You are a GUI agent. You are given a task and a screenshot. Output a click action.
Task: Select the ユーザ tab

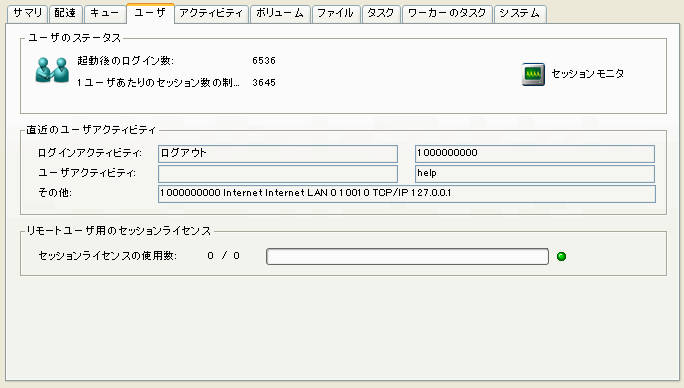pos(150,13)
